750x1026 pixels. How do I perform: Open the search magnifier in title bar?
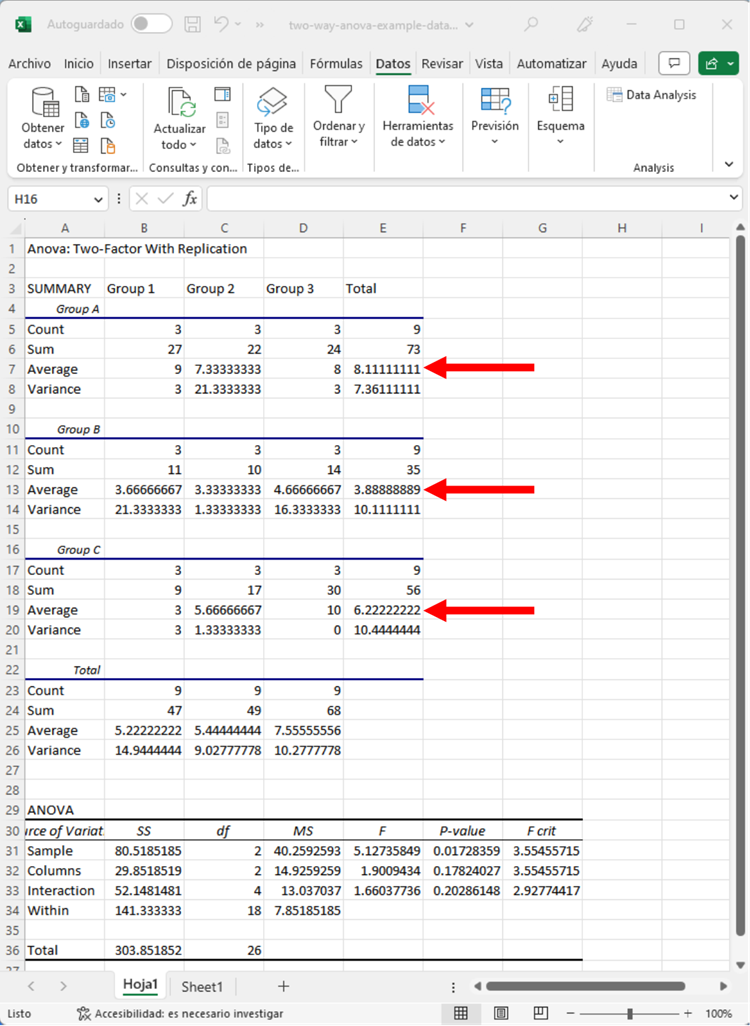pyautogui.click(x=532, y=23)
